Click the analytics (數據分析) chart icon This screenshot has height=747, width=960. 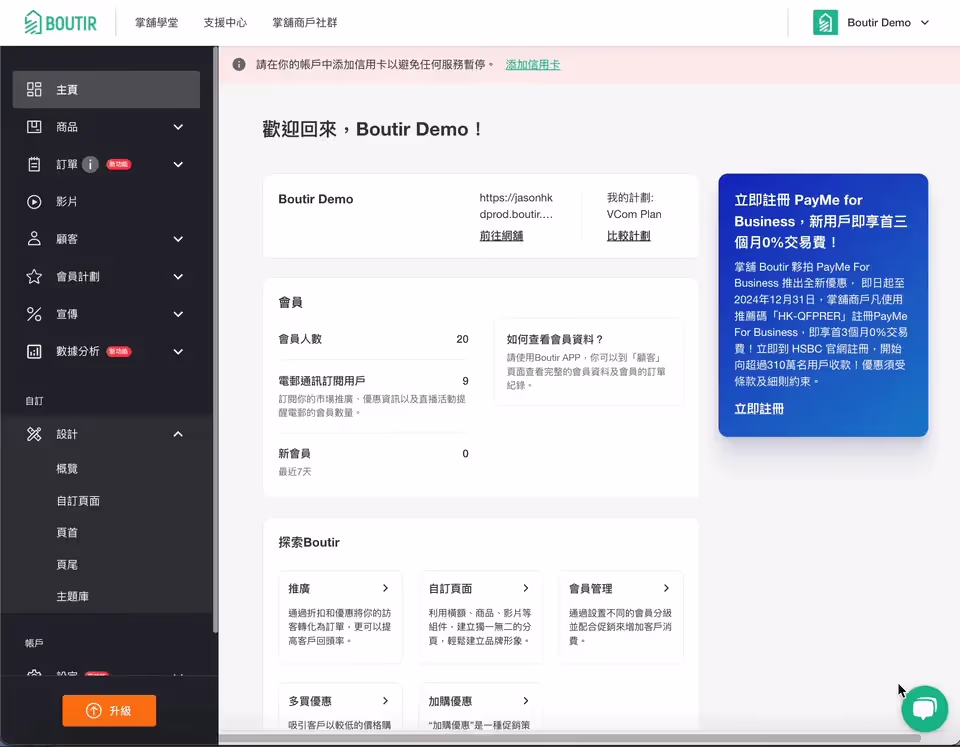tap(34, 351)
